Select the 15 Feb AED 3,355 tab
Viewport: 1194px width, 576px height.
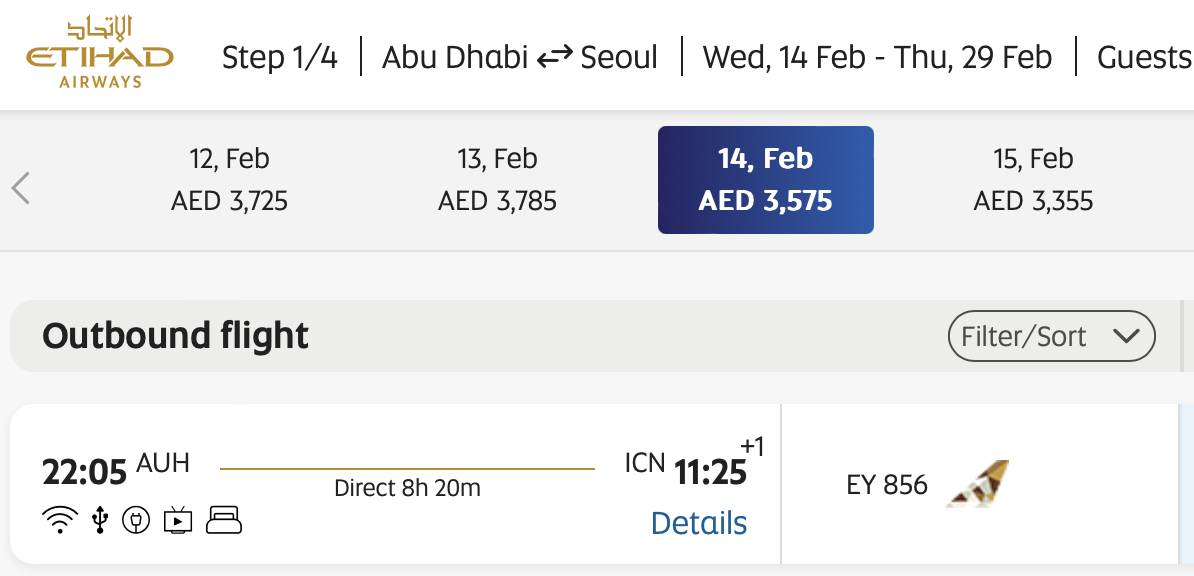click(x=1033, y=180)
